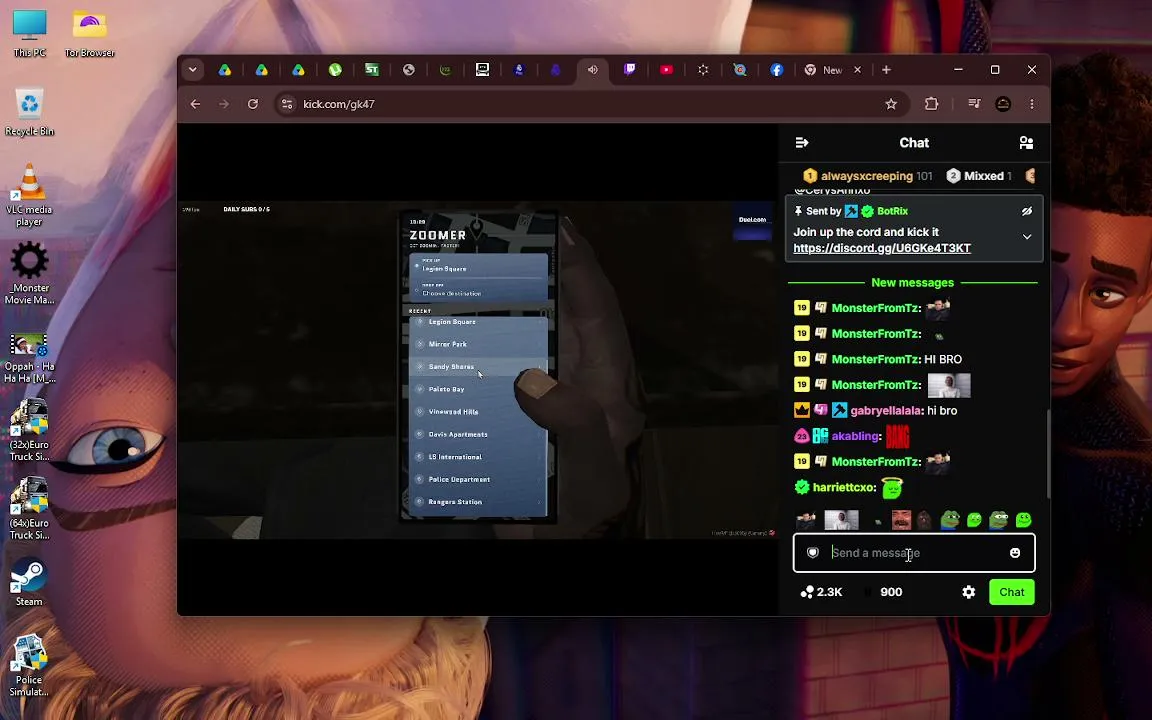Screen dimensions: 1152x720
Task: Hide the pinned BotRix message
Action: [x=1026, y=211]
